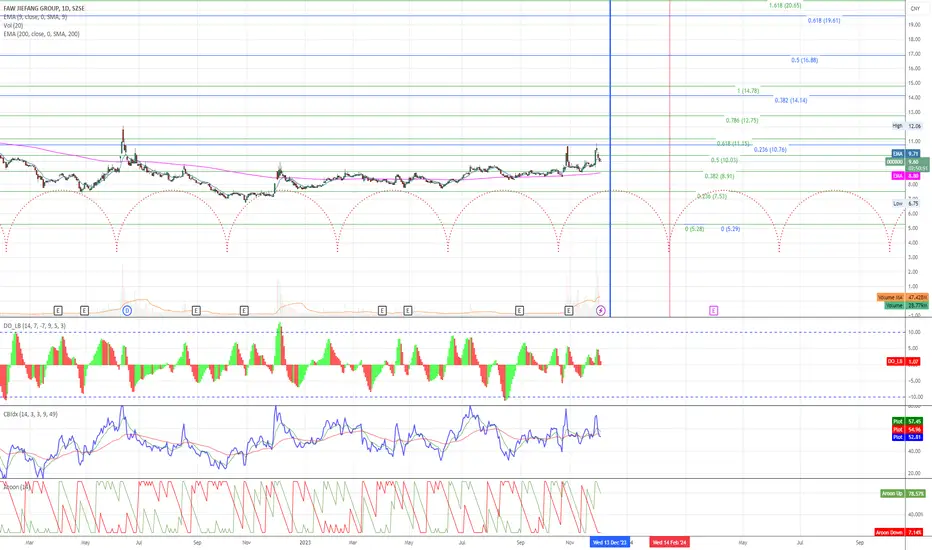
Task: Click the green Fib label 0 (5.28)
Action: (694, 229)
